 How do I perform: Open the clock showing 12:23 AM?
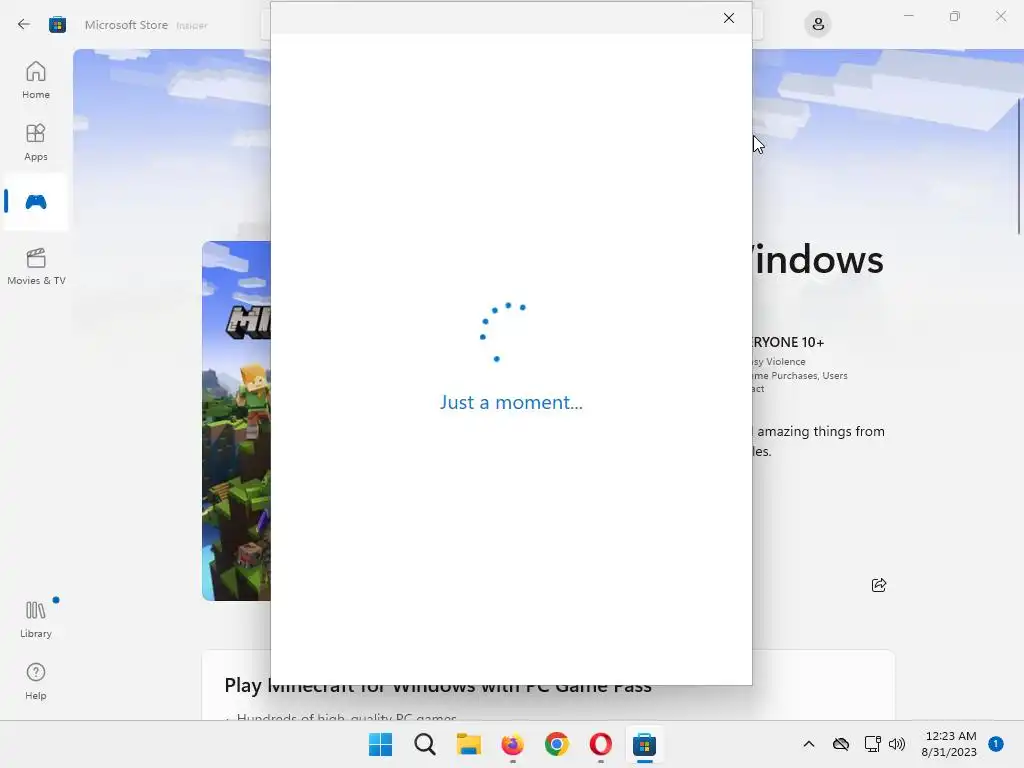949,744
